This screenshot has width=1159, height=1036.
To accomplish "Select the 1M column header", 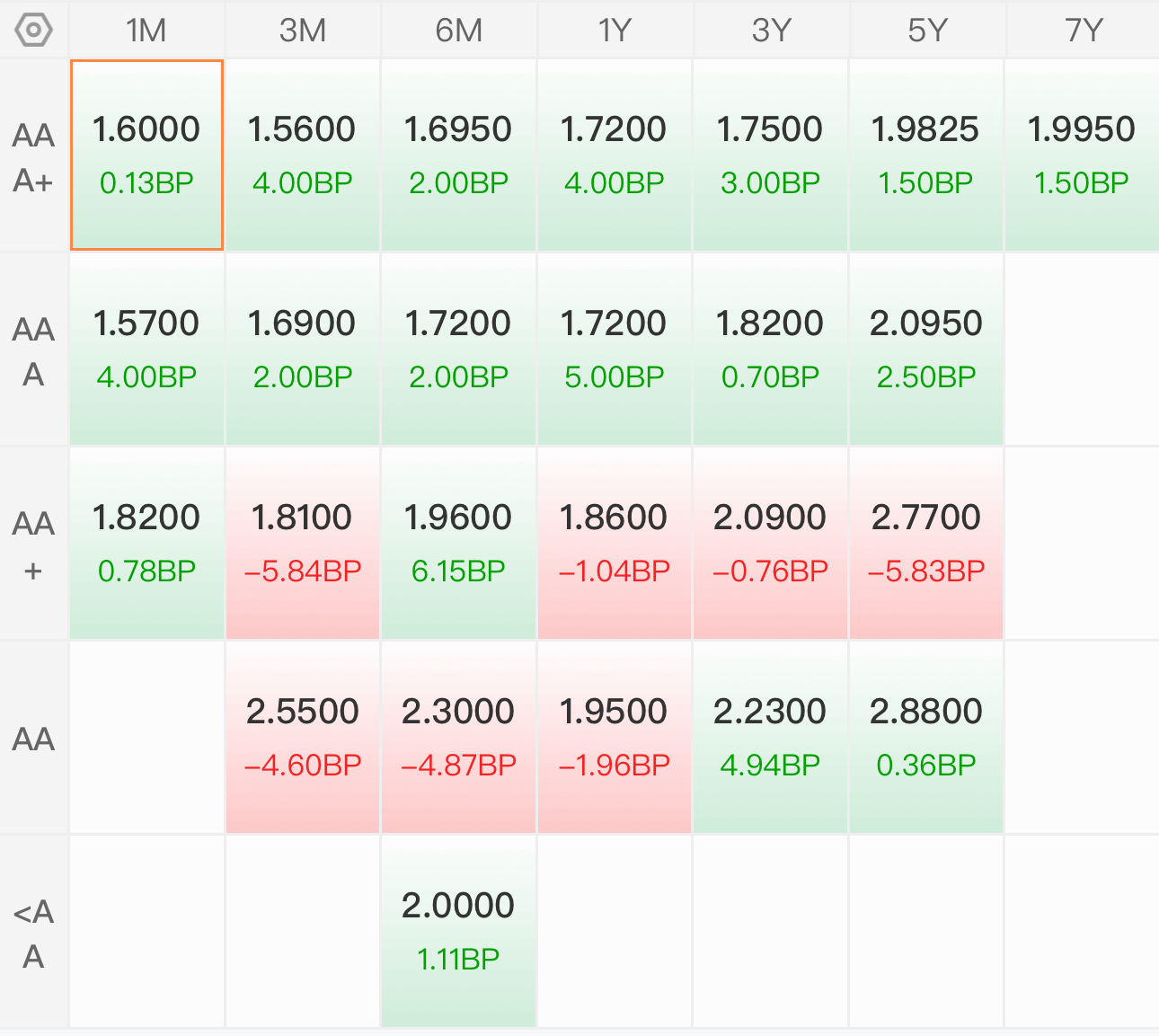I will pos(146,31).
